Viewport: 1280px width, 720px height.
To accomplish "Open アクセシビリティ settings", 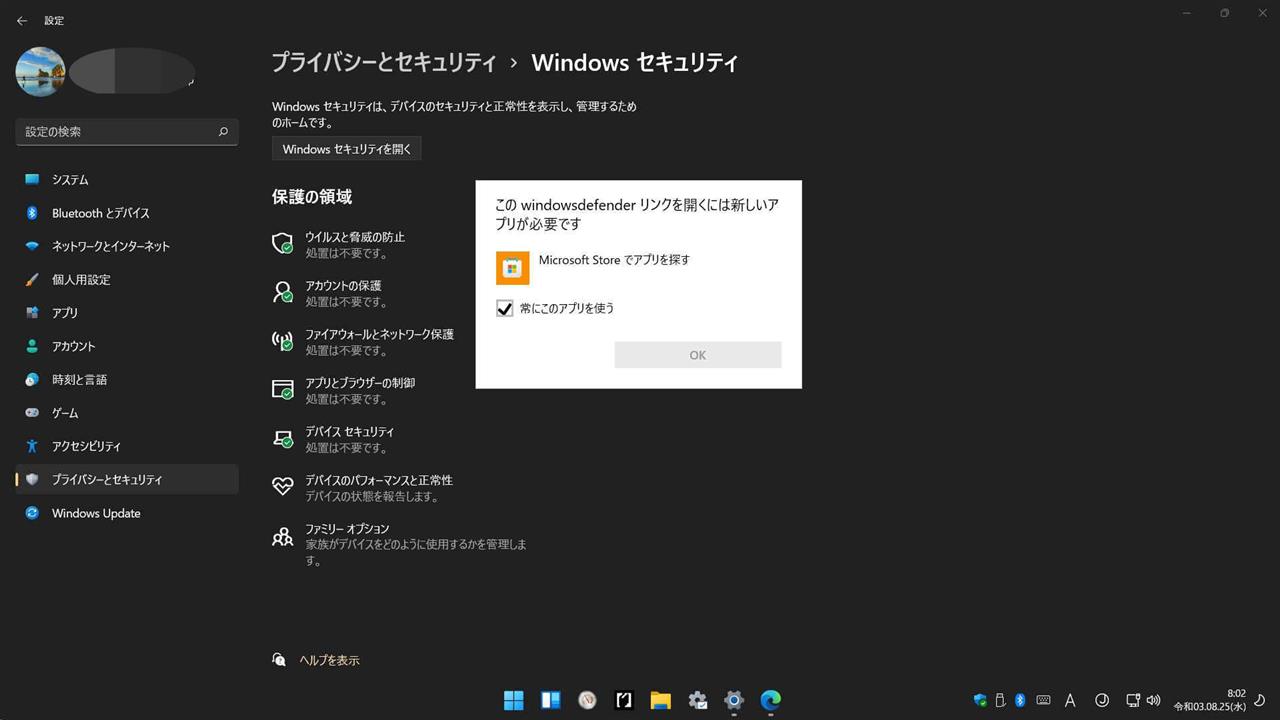I will point(127,446).
